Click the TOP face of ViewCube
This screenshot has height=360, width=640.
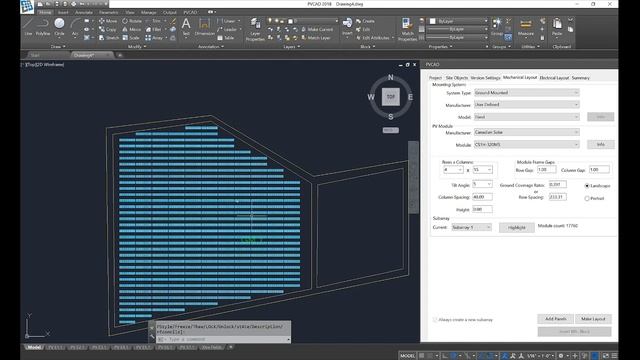[391, 97]
